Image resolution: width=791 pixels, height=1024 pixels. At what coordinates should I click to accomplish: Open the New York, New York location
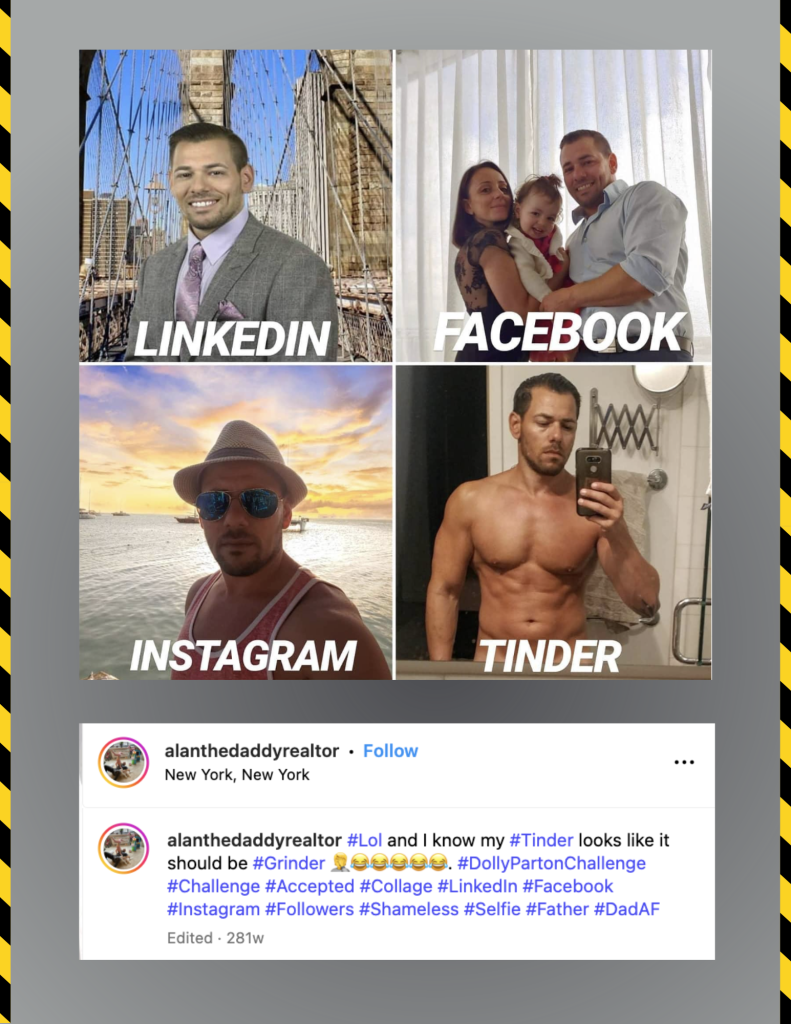[237, 775]
